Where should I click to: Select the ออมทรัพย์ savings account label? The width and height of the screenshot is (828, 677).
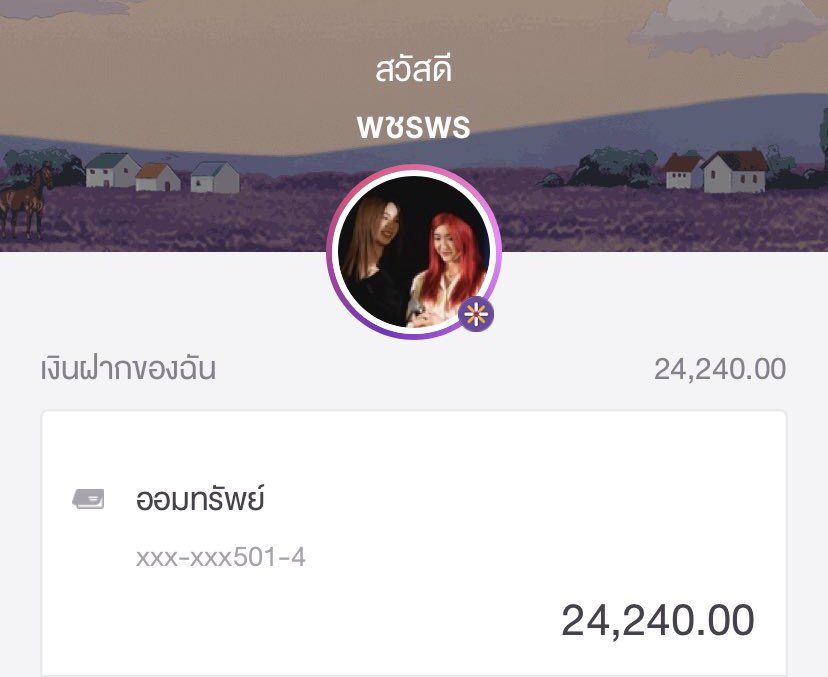click(x=200, y=499)
